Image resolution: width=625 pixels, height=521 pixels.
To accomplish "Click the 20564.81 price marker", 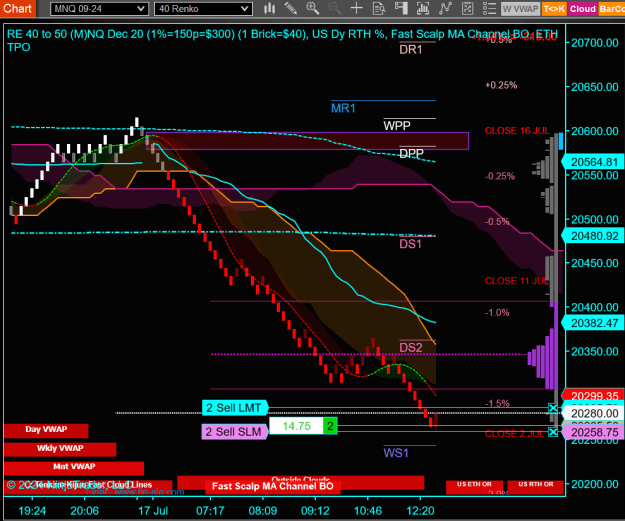I will [592, 162].
